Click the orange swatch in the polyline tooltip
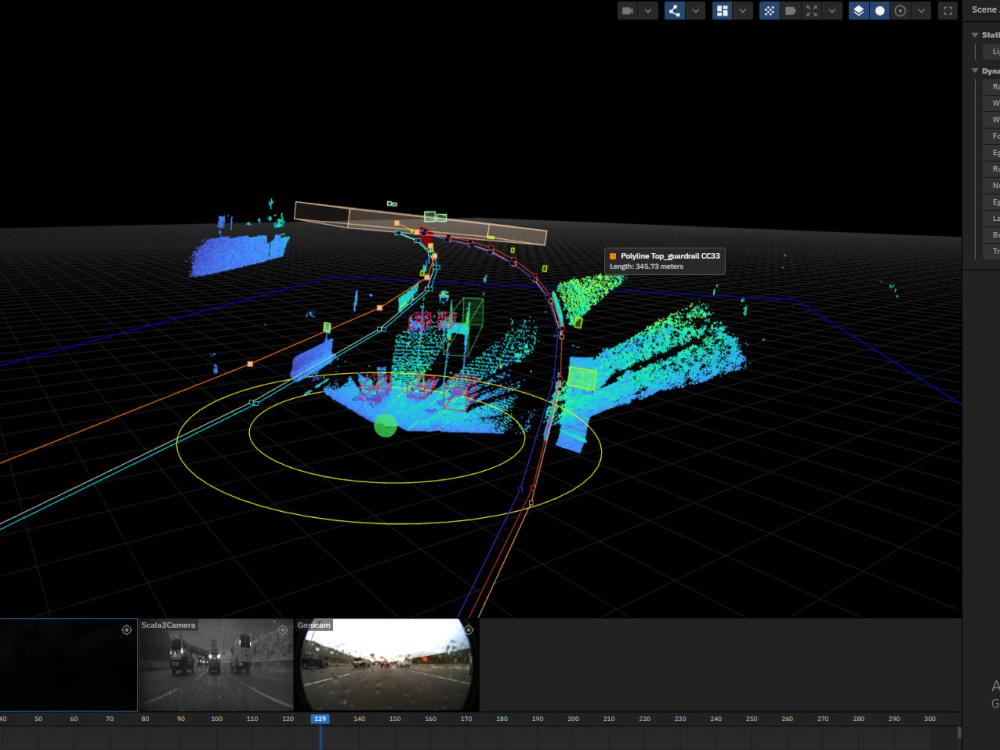 [613, 256]
